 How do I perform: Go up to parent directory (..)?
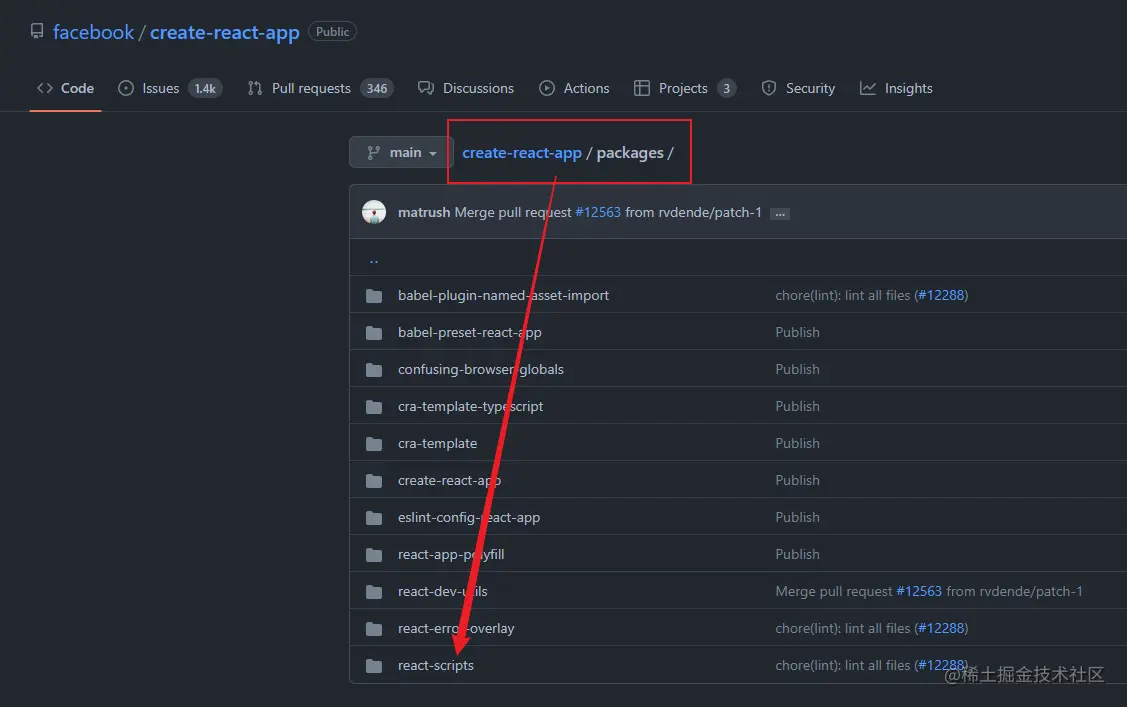point(374,259)
